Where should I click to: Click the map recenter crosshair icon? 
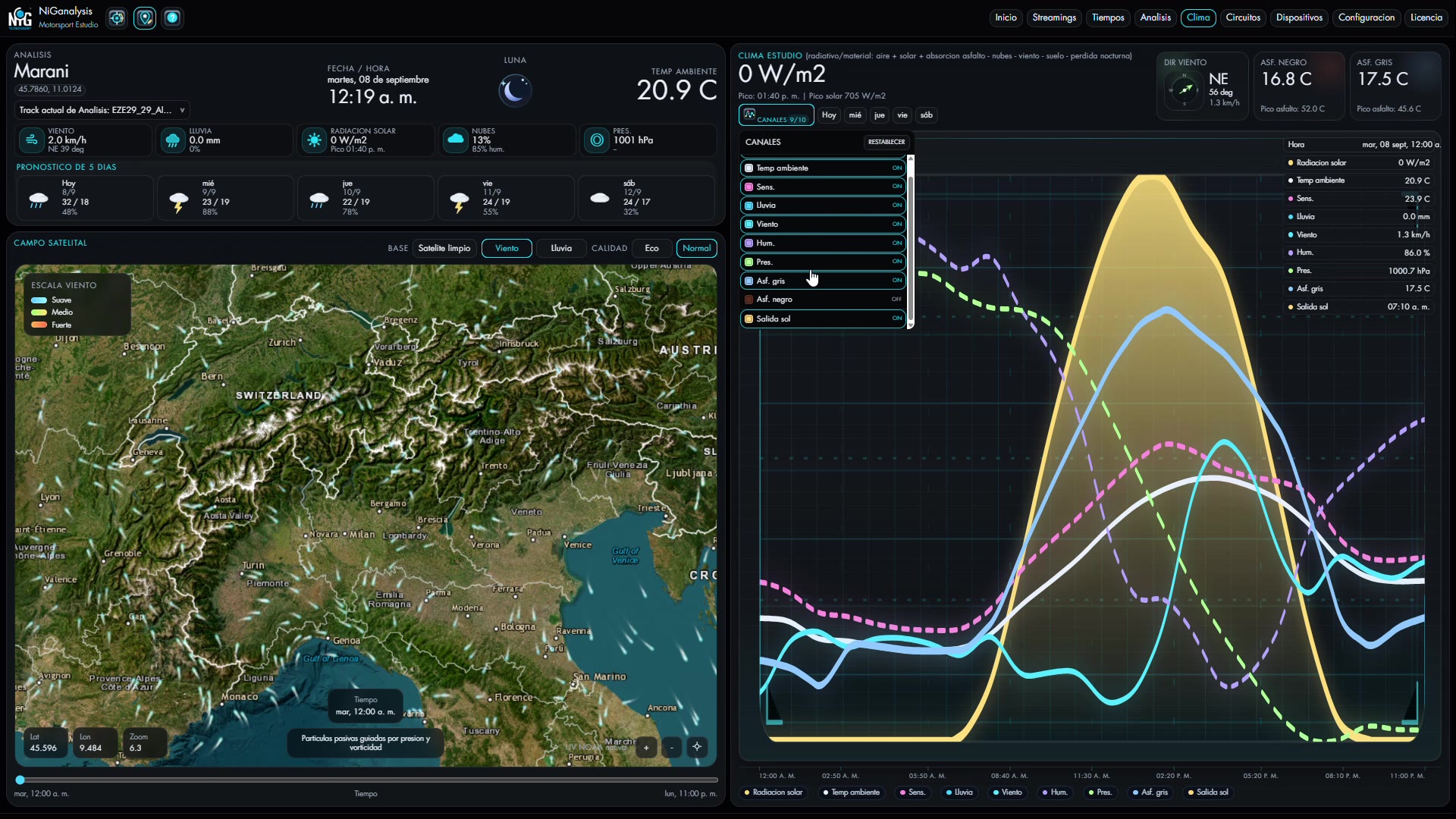point(697,747)
